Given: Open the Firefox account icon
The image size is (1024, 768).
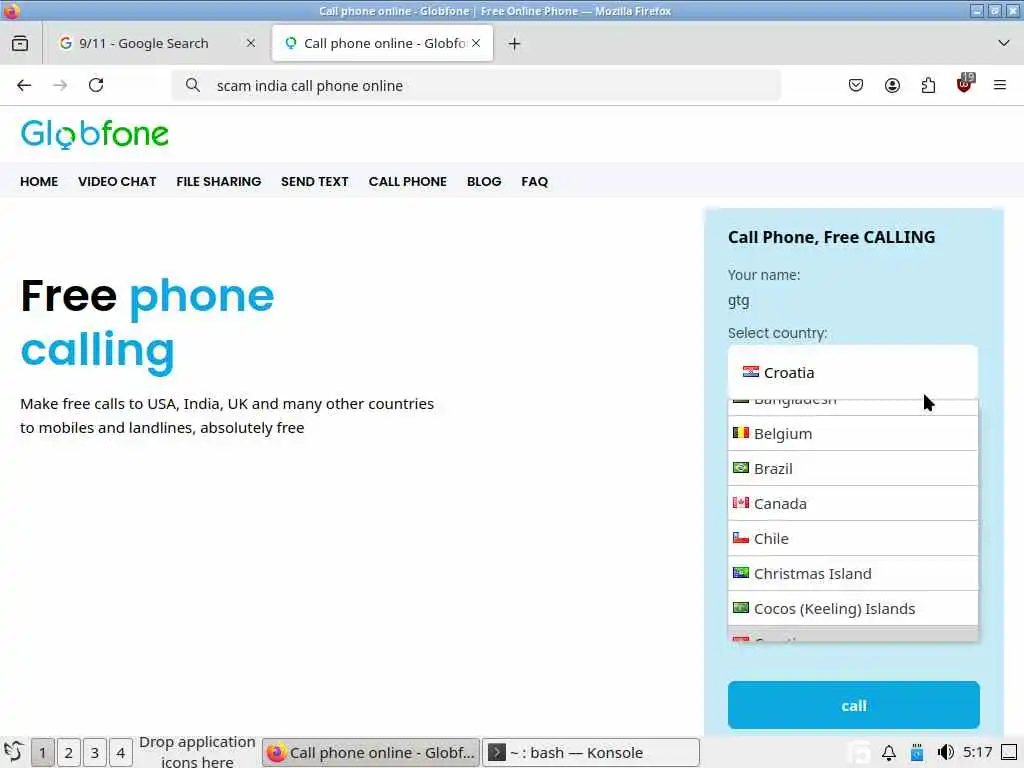Looking at the screenshot, I should (892, 86).
